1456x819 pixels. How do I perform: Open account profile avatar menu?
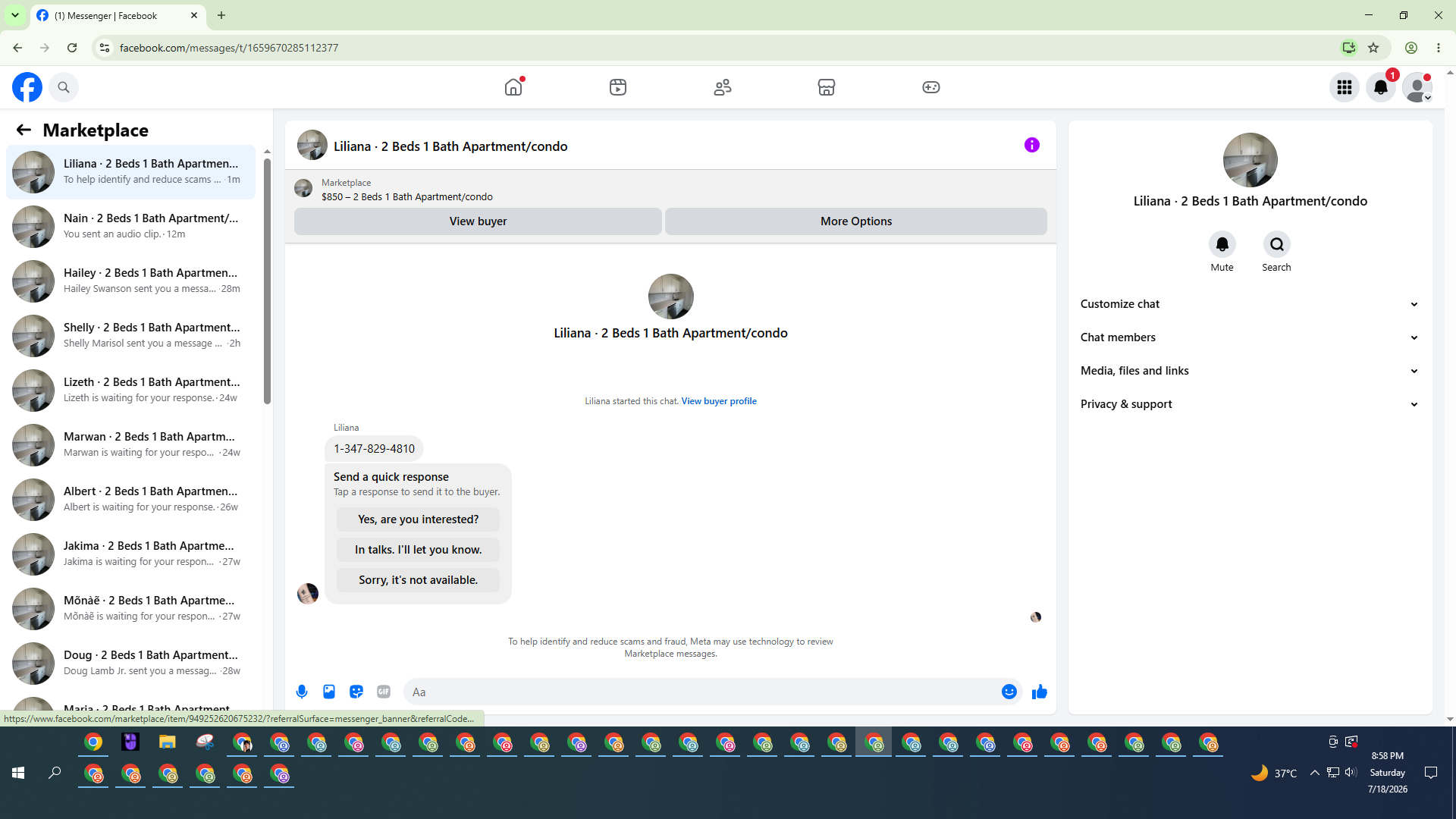1417,87
